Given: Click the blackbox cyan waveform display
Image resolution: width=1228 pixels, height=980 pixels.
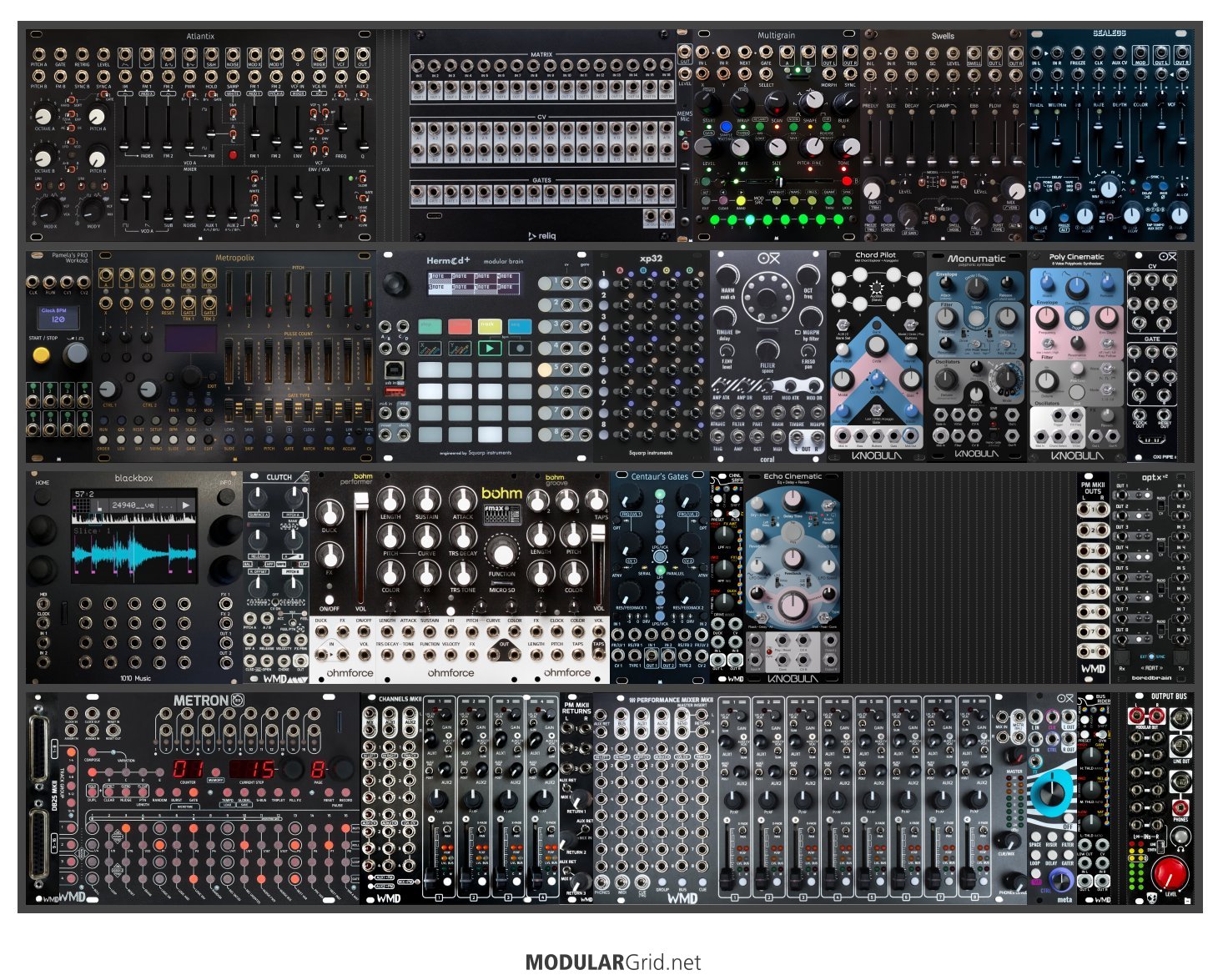Looking at the screenshot, I should pos(133,554).
